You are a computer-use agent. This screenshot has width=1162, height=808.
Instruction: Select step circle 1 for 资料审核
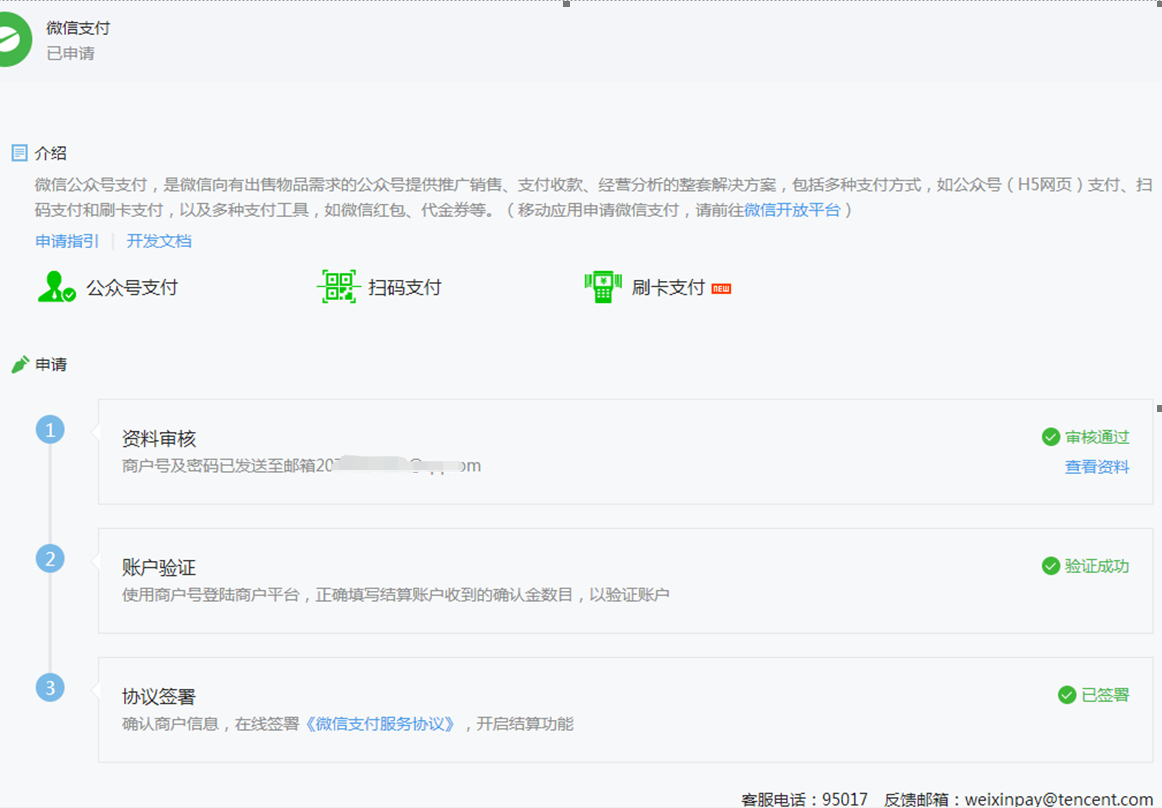coord(50,428)
